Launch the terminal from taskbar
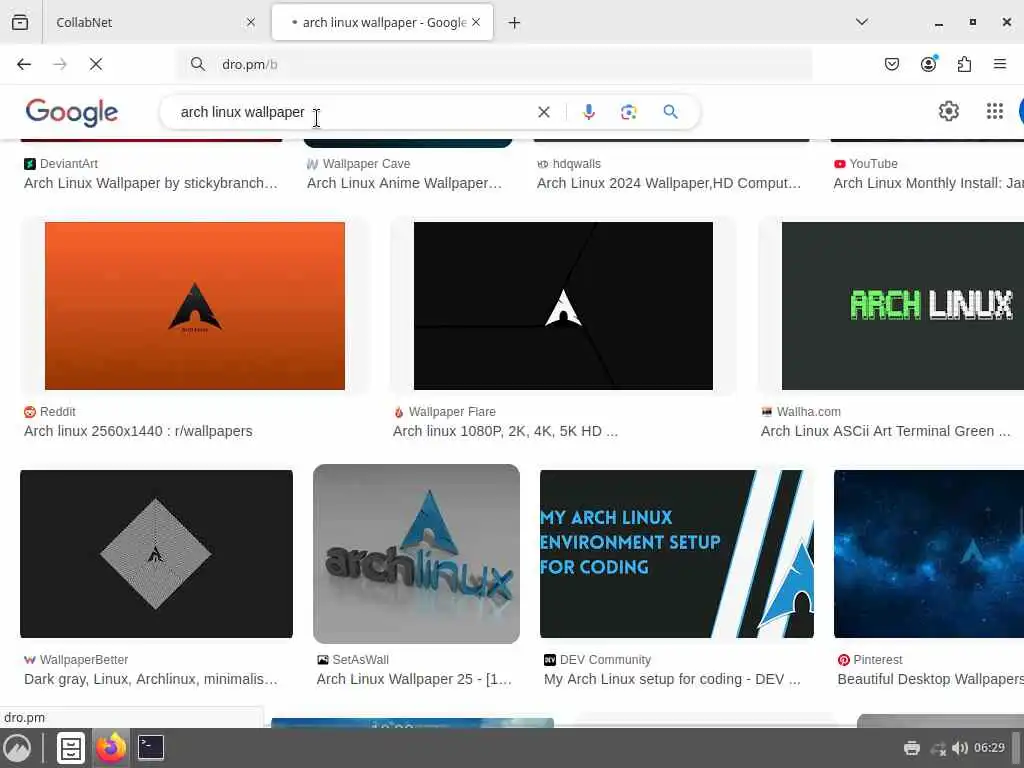The height and width of the screenshot is (768, 1024). pyautogui.click(x=151, y=748)
